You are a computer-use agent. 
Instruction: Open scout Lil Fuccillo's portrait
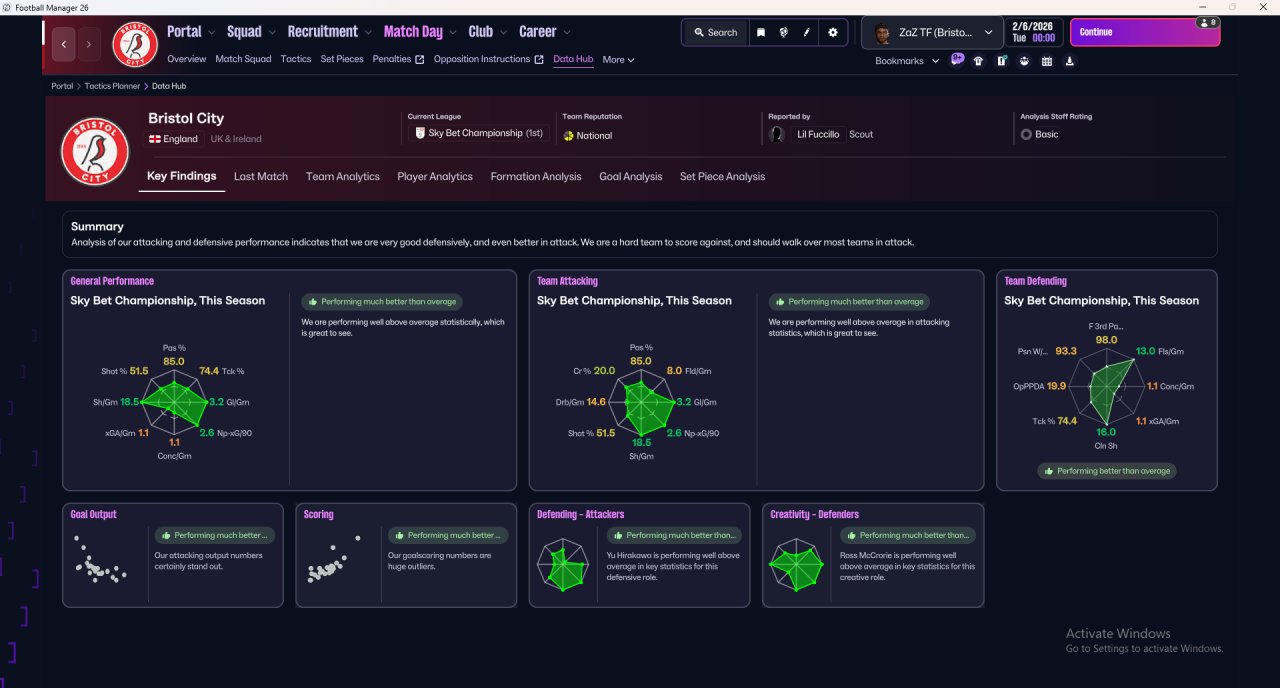click(x=777, y=134)
